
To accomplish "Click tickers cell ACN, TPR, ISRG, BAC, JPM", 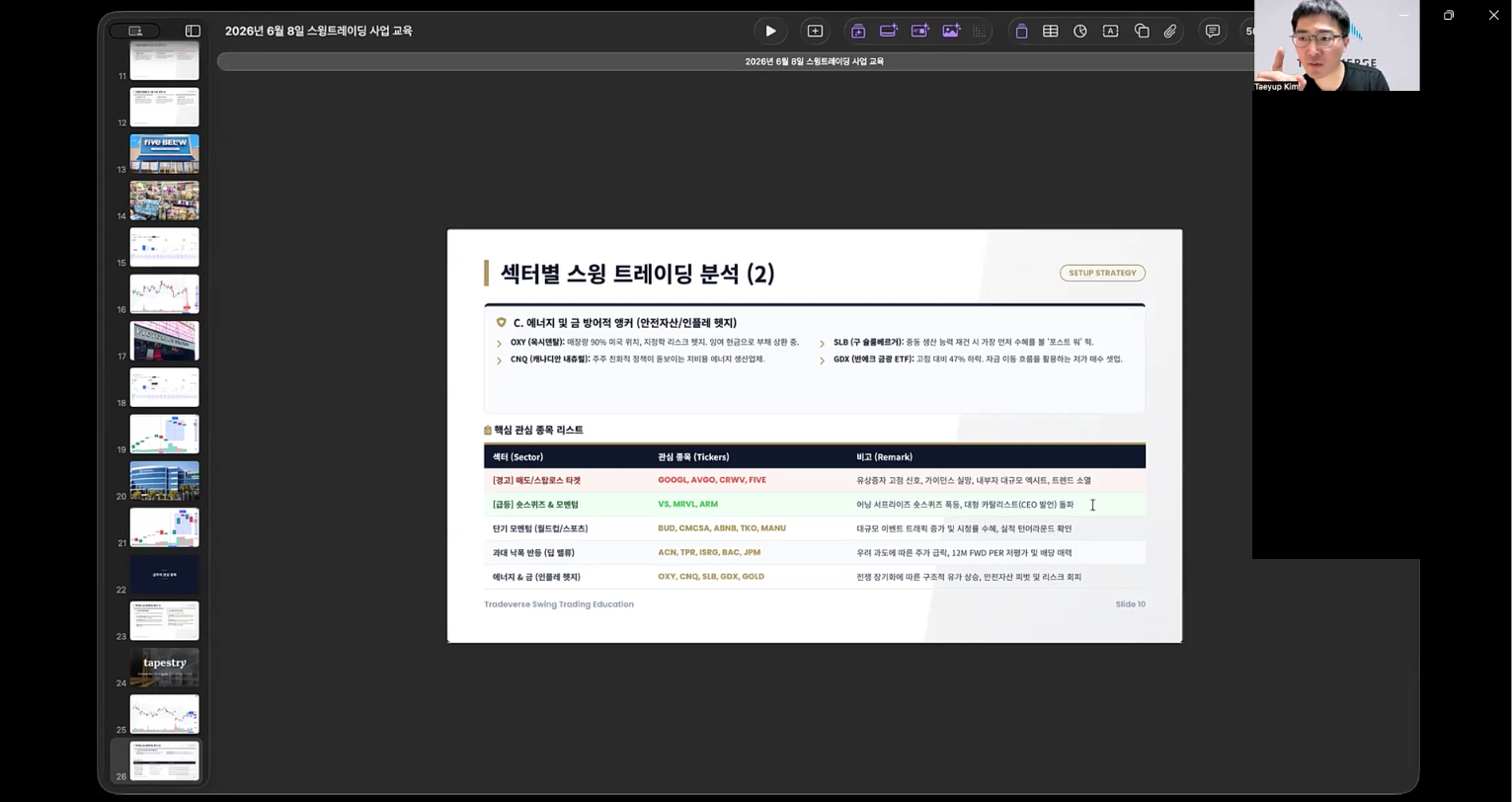I will (x=709, y=553).
